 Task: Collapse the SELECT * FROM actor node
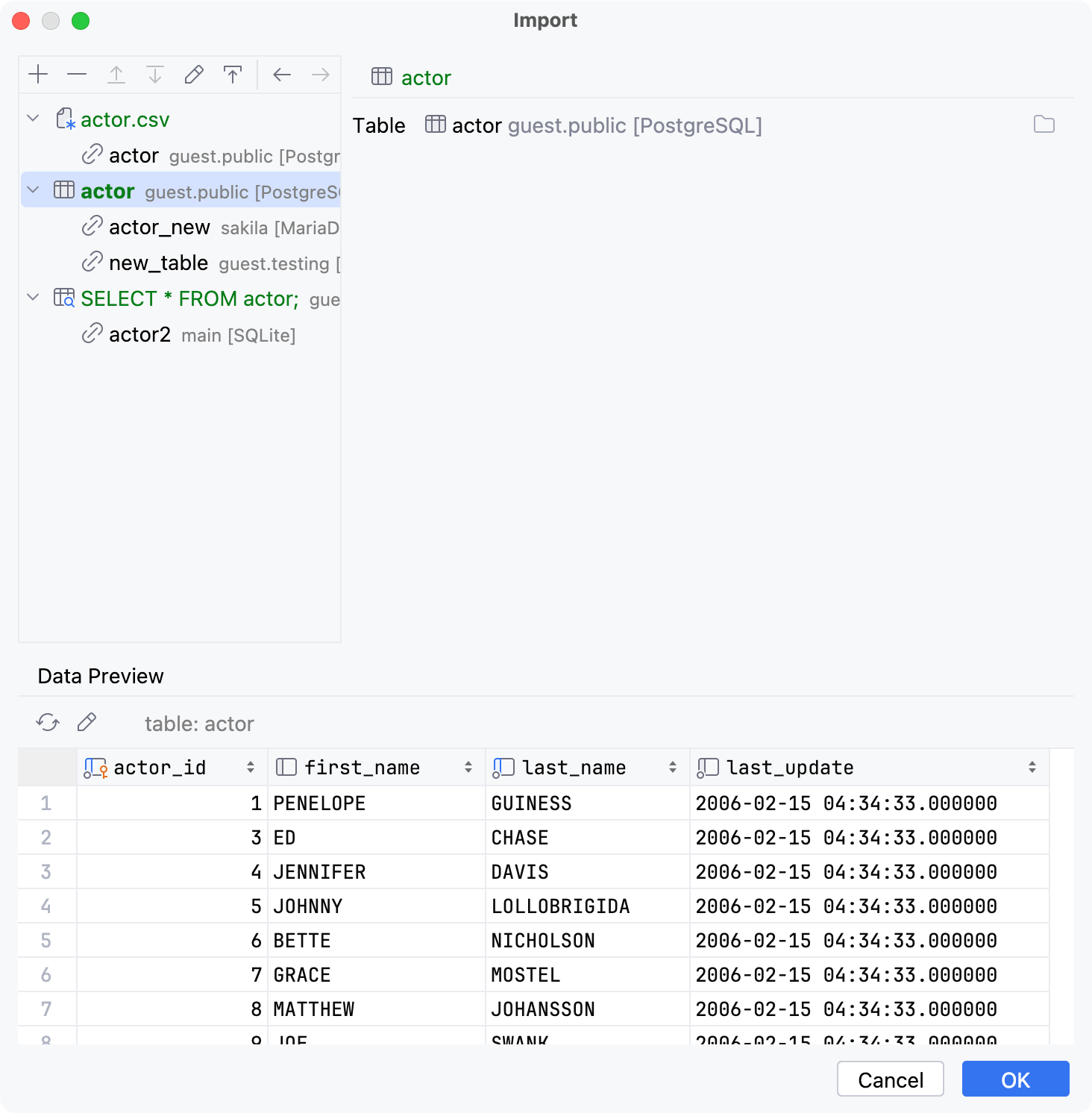(31, 297)
